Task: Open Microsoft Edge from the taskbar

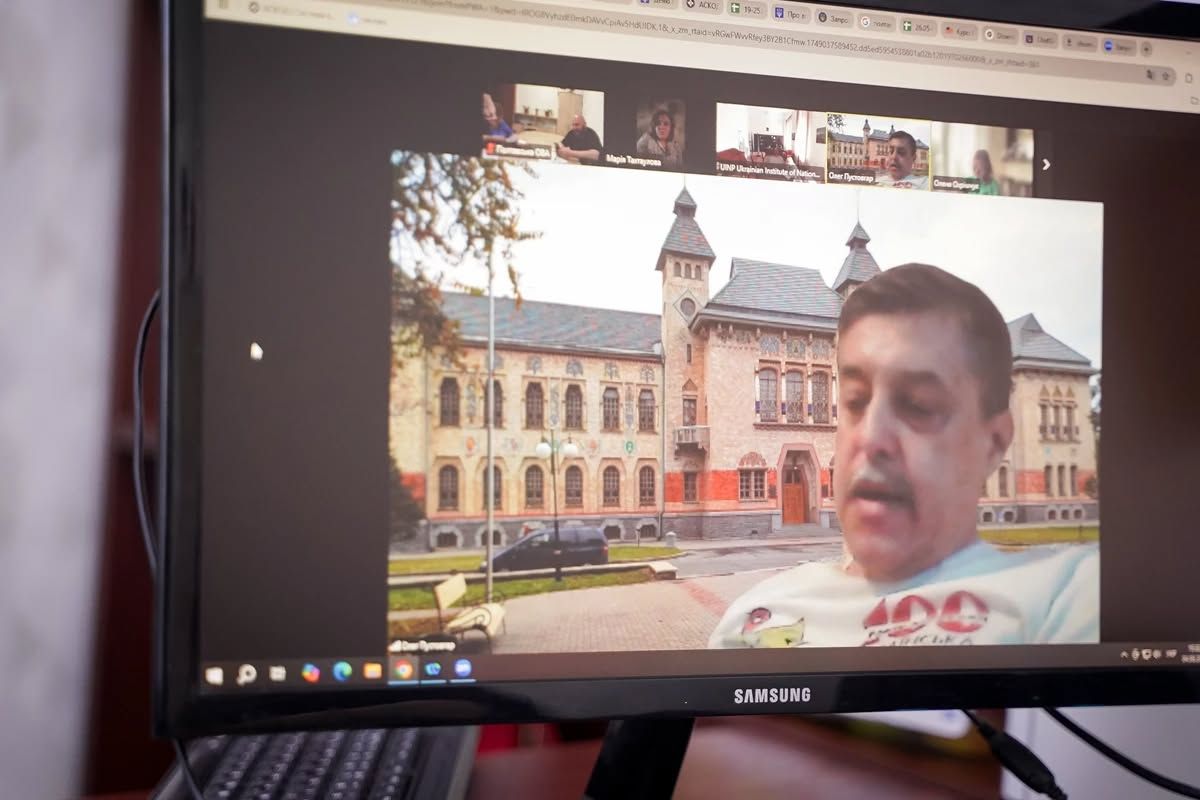Action: pyautogui.click(x=342, y=671)
